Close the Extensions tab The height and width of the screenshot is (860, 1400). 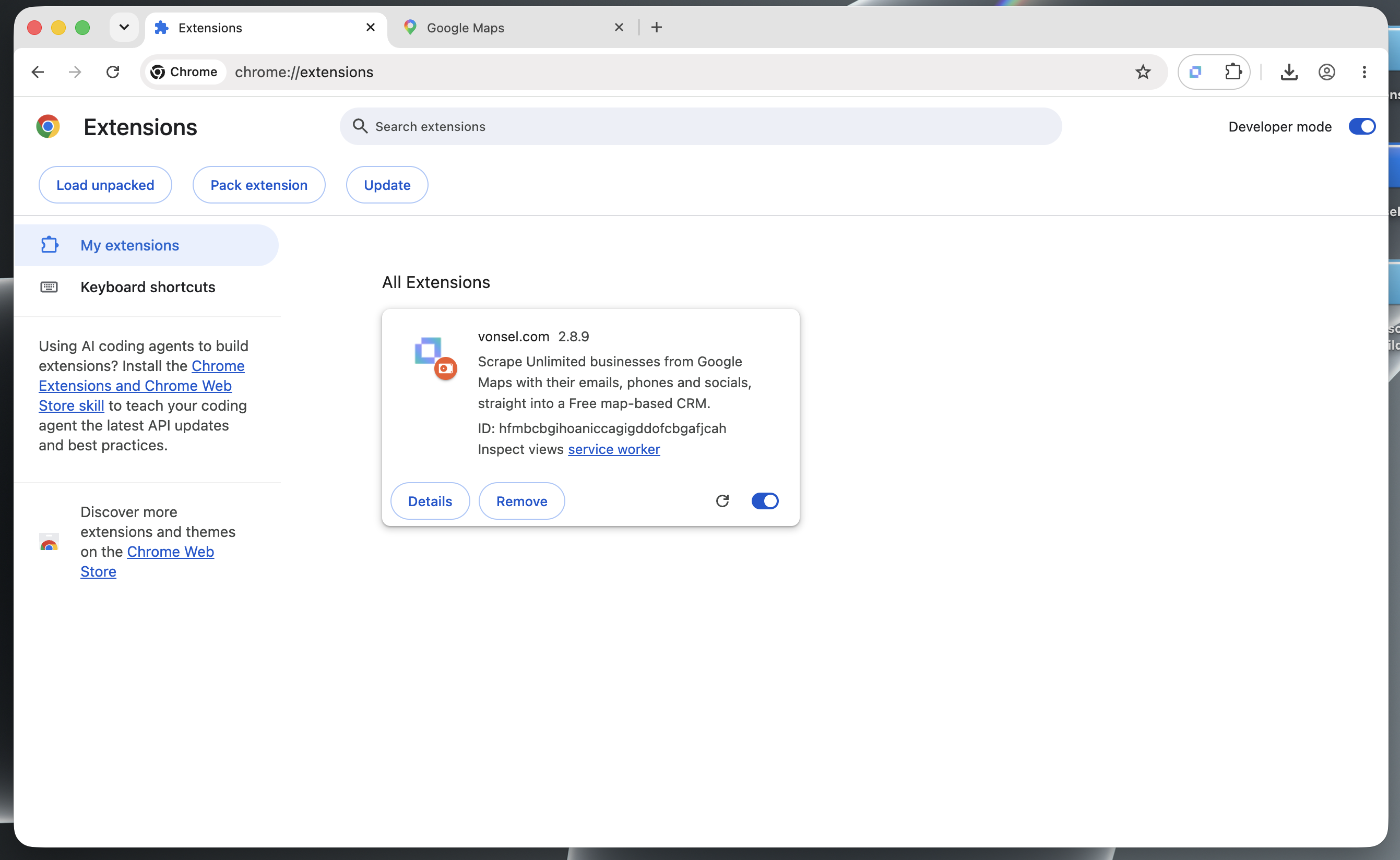coord(370,27)
